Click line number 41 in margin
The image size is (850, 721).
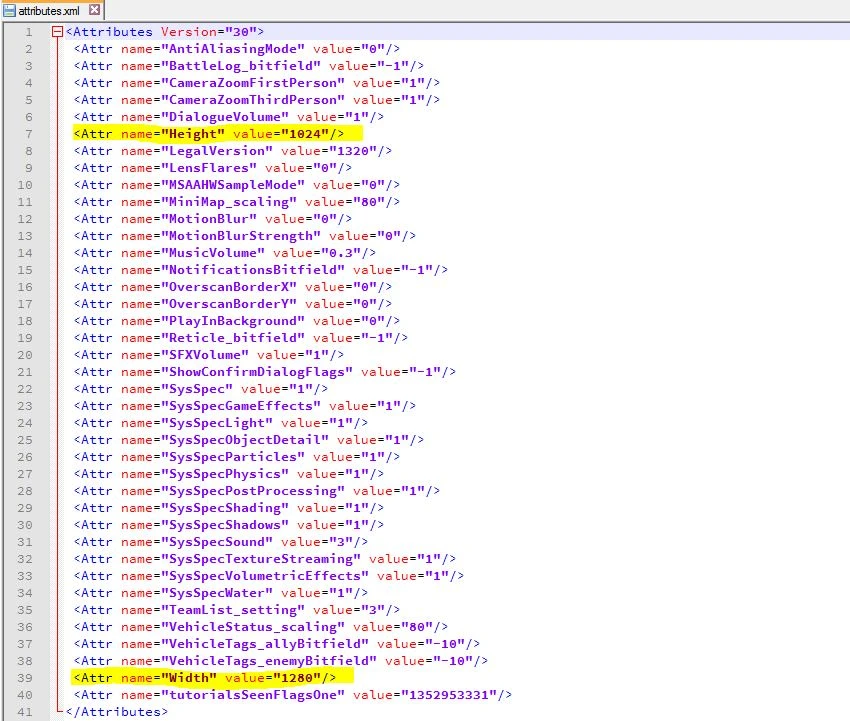click(25, 712)
